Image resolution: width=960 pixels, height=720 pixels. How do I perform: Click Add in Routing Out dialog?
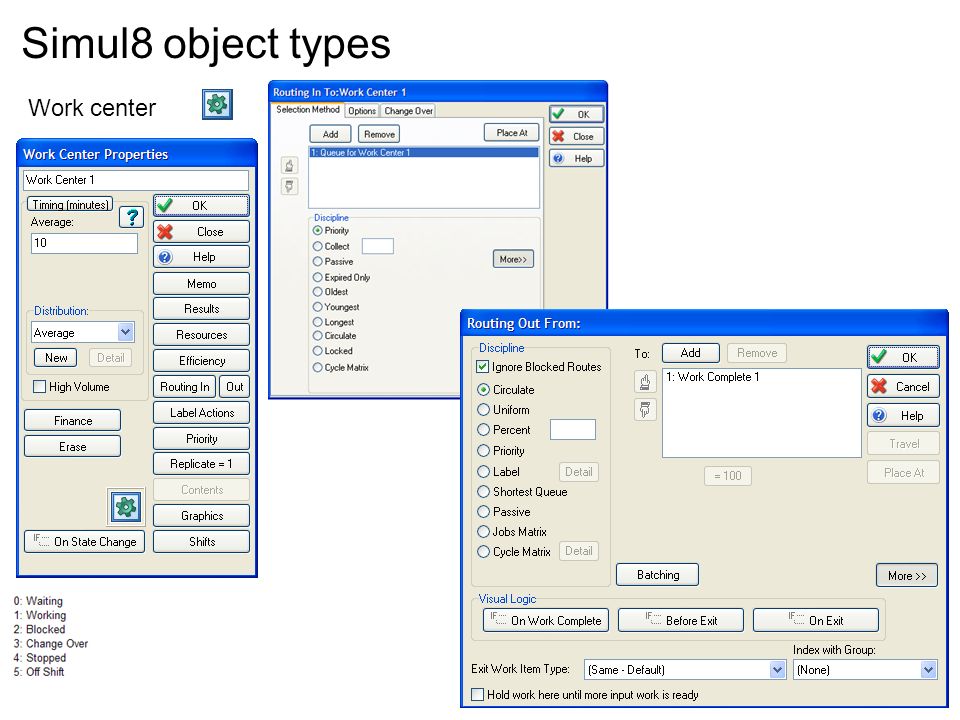coord(690,353)
